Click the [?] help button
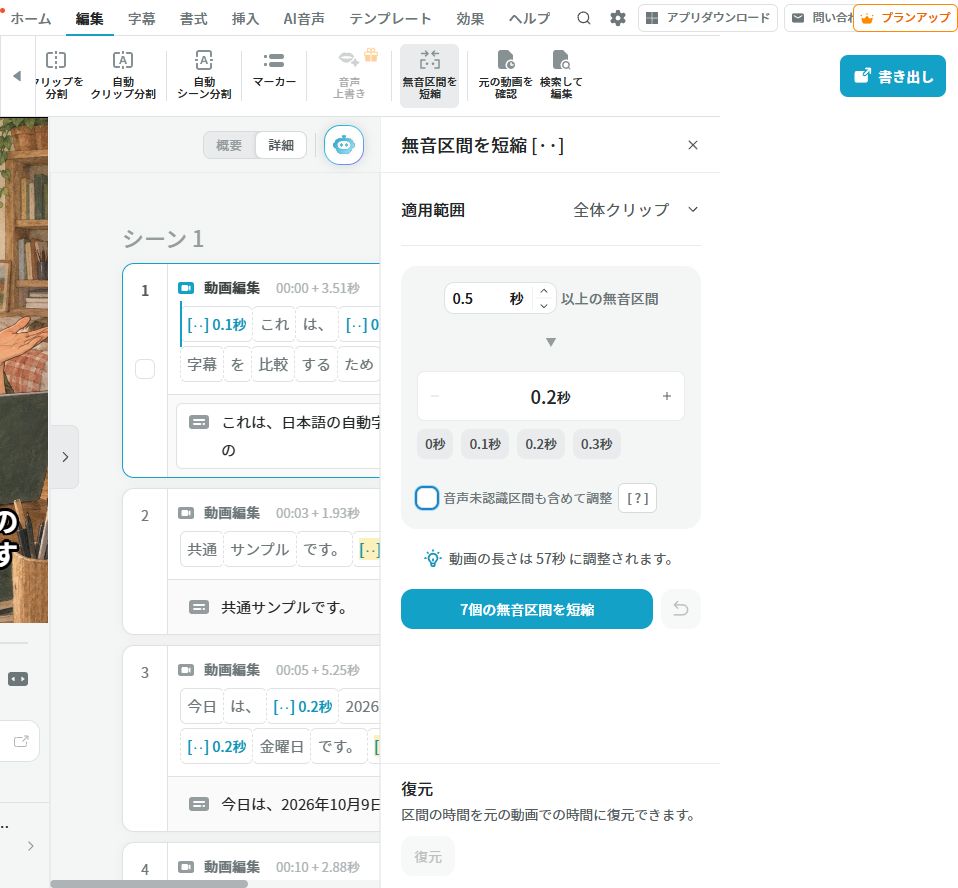 637,498
